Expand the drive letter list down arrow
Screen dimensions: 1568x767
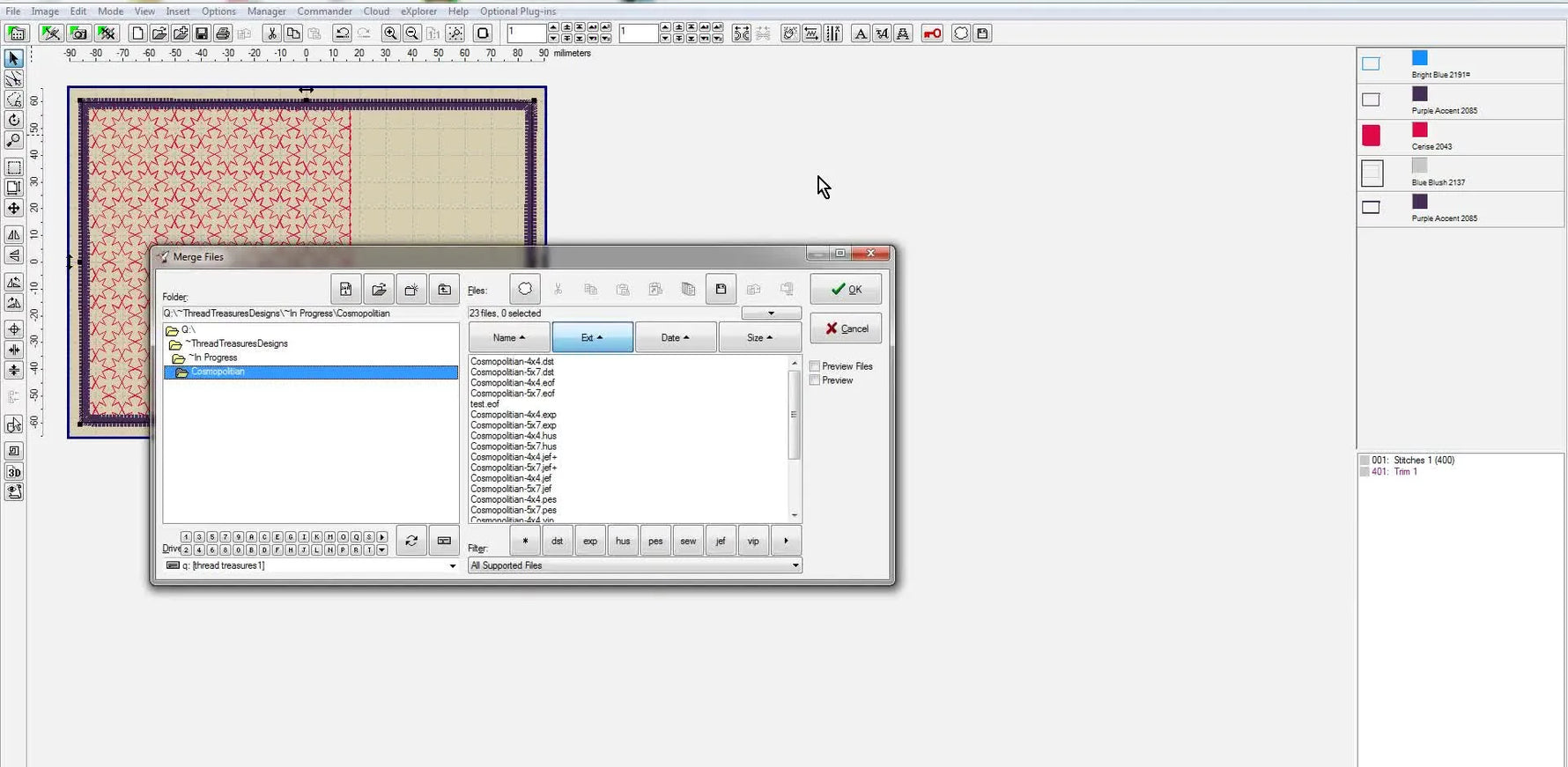pyautogui.click(x=381, y=550)
